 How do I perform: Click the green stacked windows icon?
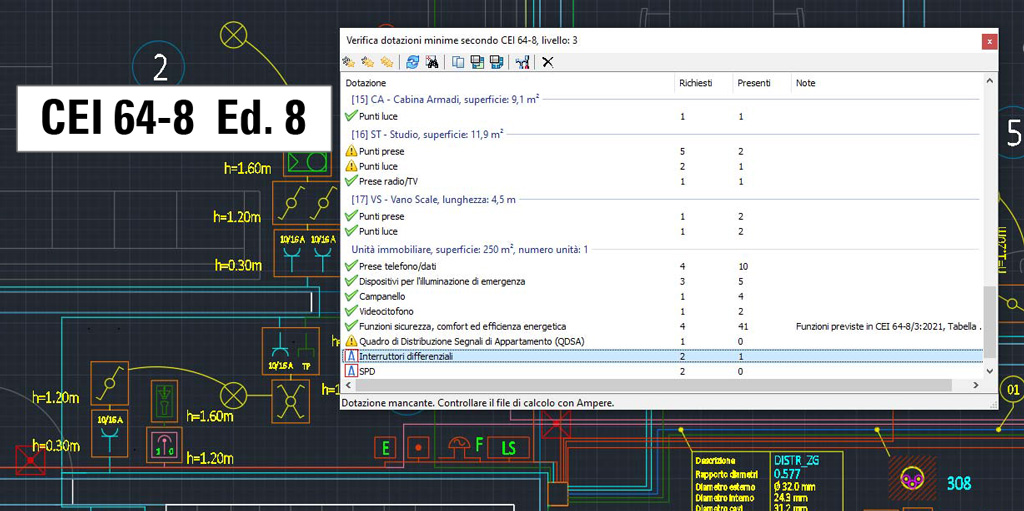click(x=477, y=62)
